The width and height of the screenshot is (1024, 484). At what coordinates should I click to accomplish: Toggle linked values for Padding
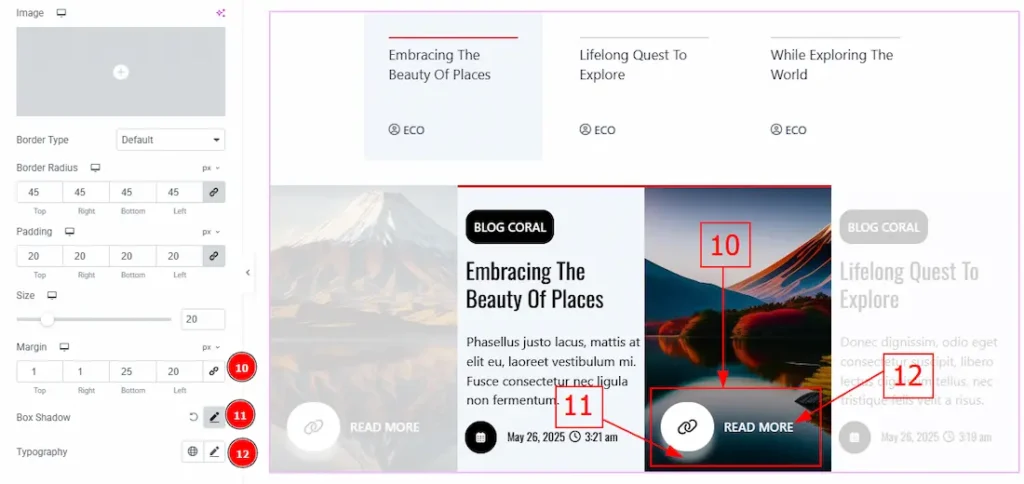213,256
